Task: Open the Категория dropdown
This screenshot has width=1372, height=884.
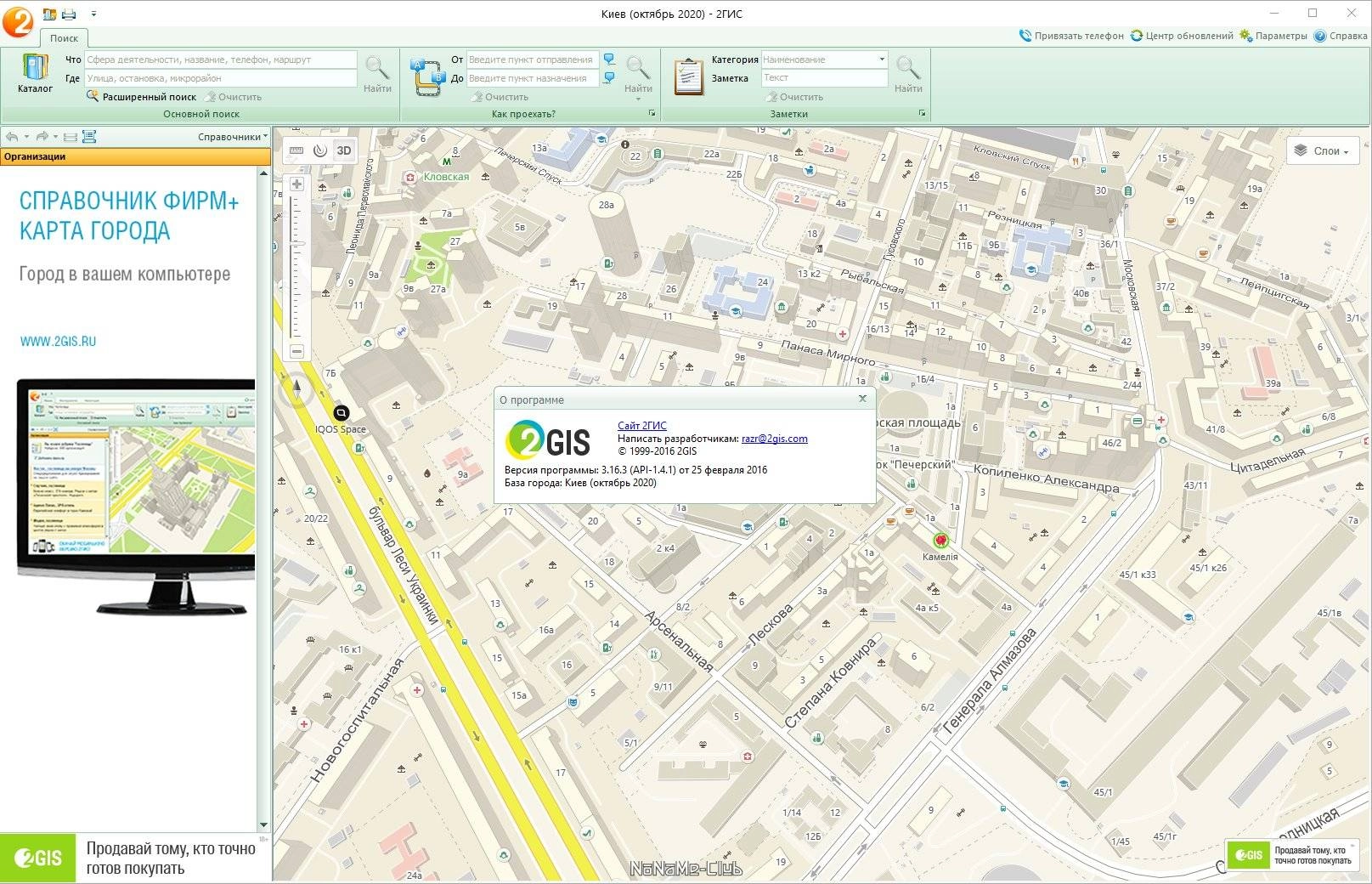Action: pos(882,59)
